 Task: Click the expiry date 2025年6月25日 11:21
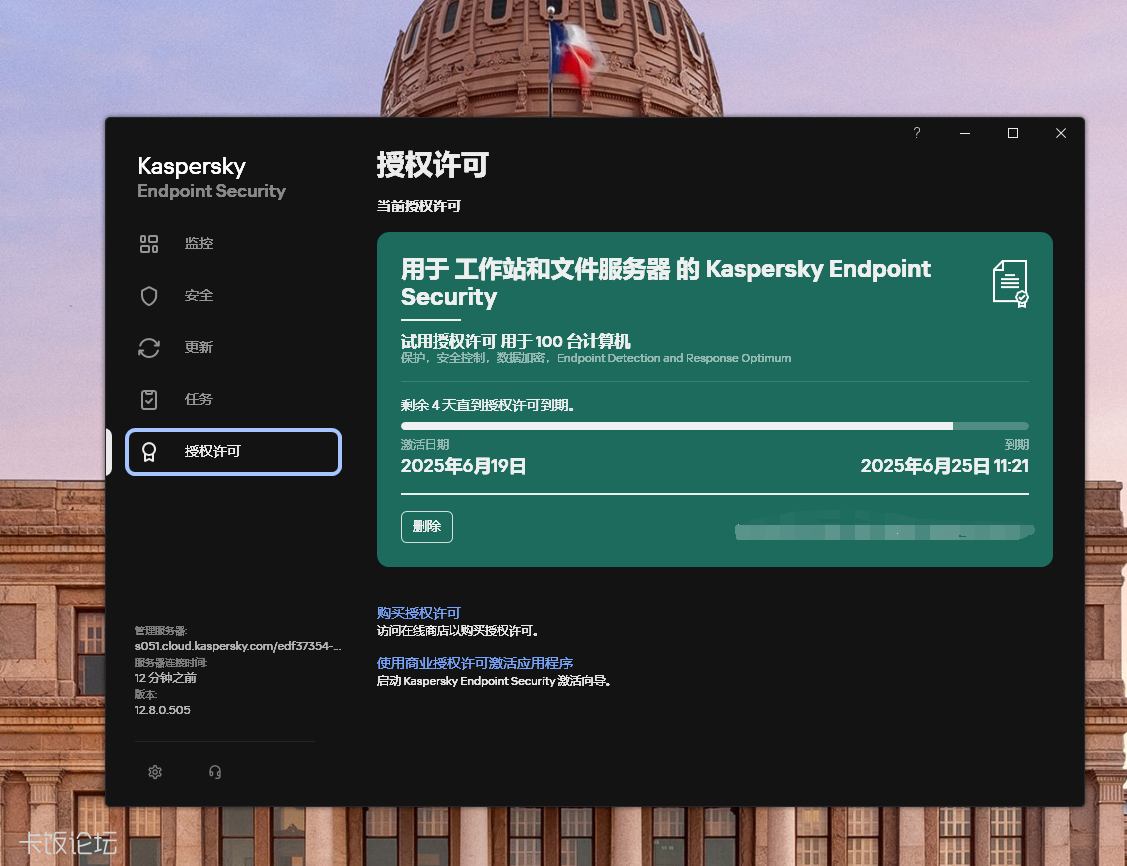[944, 466]
